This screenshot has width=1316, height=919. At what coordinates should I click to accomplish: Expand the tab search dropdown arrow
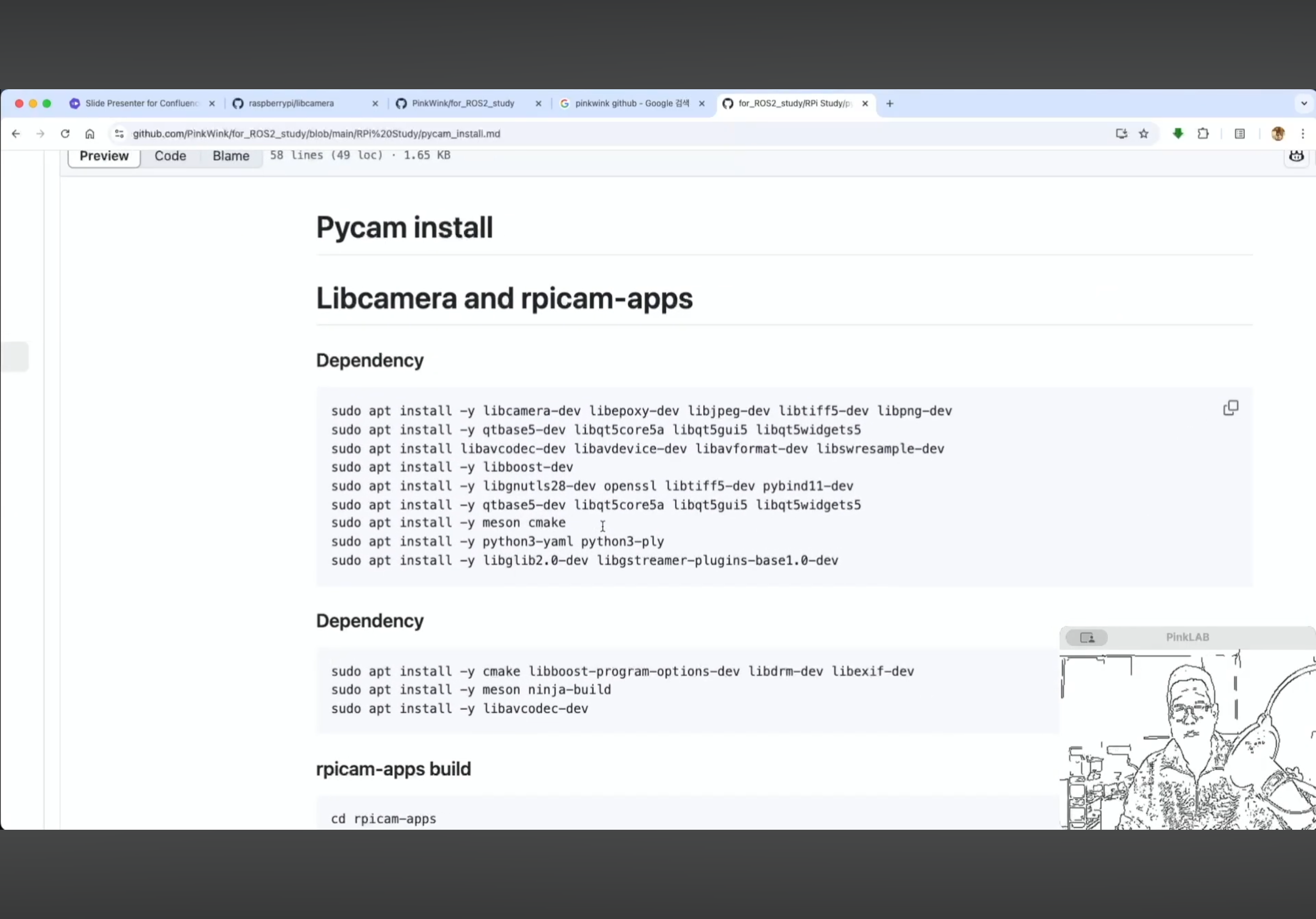point(1304,104)
